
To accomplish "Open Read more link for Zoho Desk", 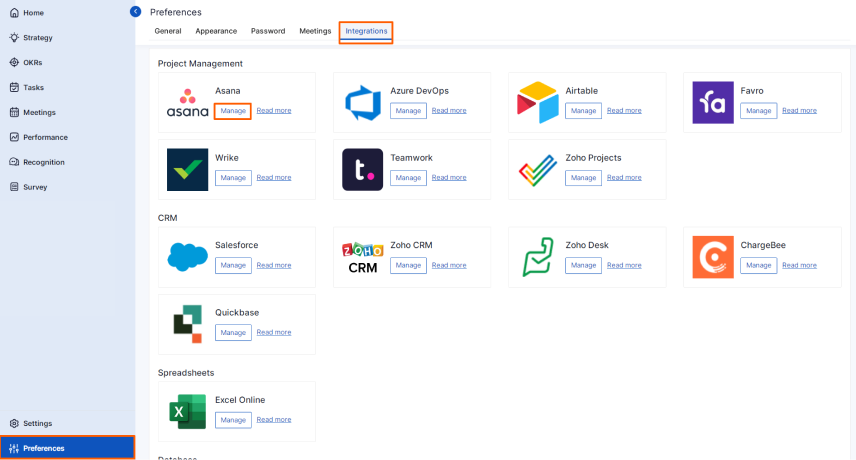I will [x=625, y=265].
